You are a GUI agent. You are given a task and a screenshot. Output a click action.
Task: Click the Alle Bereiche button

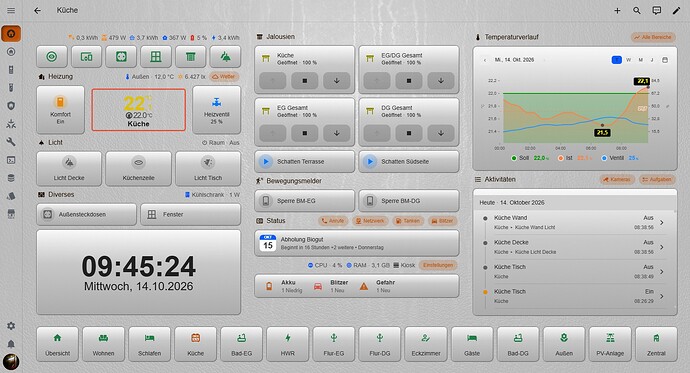653,37
